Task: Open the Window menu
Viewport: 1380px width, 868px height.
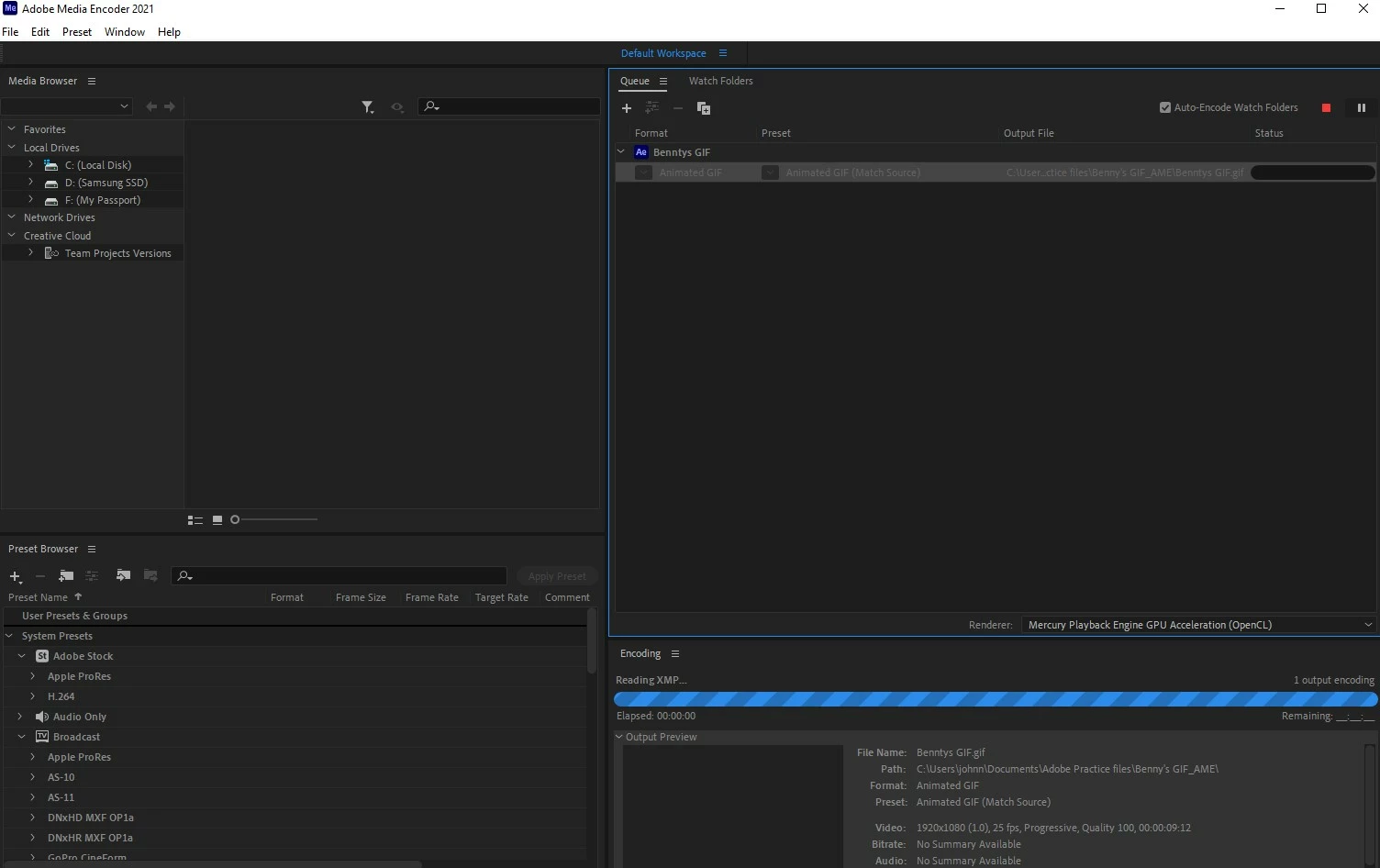Action: coord(125,31)
